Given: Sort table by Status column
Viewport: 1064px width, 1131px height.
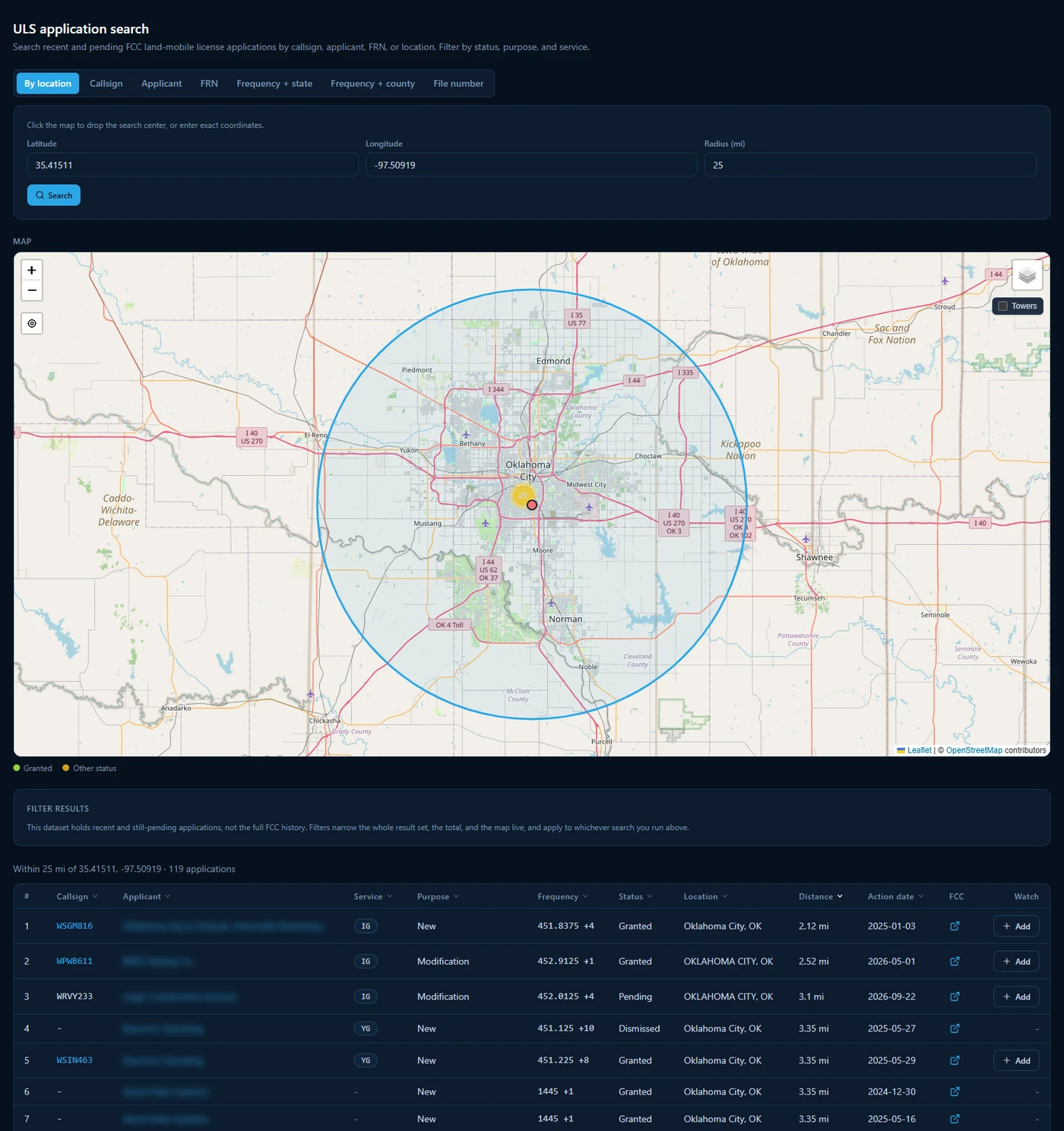Looking at the screenshot, I should tap(635, 897).
